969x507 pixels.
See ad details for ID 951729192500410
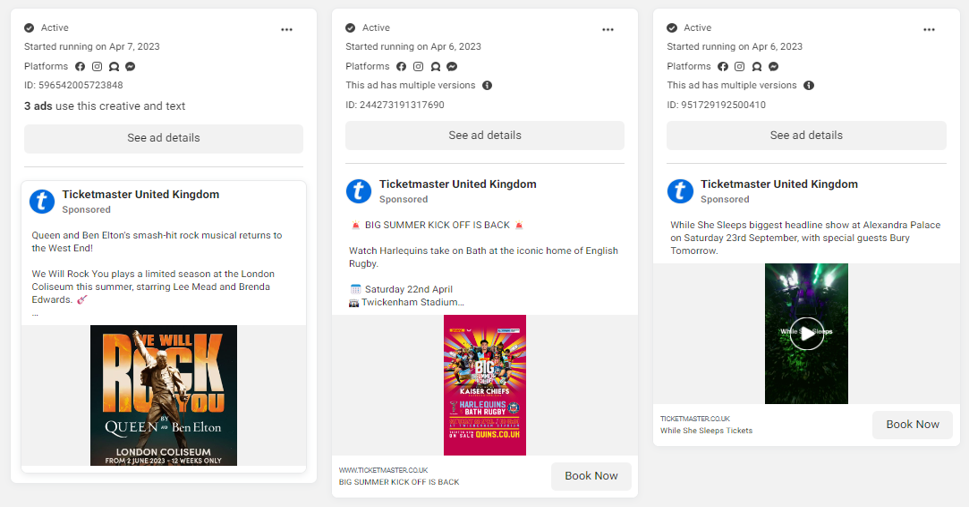tap(806, 135)
